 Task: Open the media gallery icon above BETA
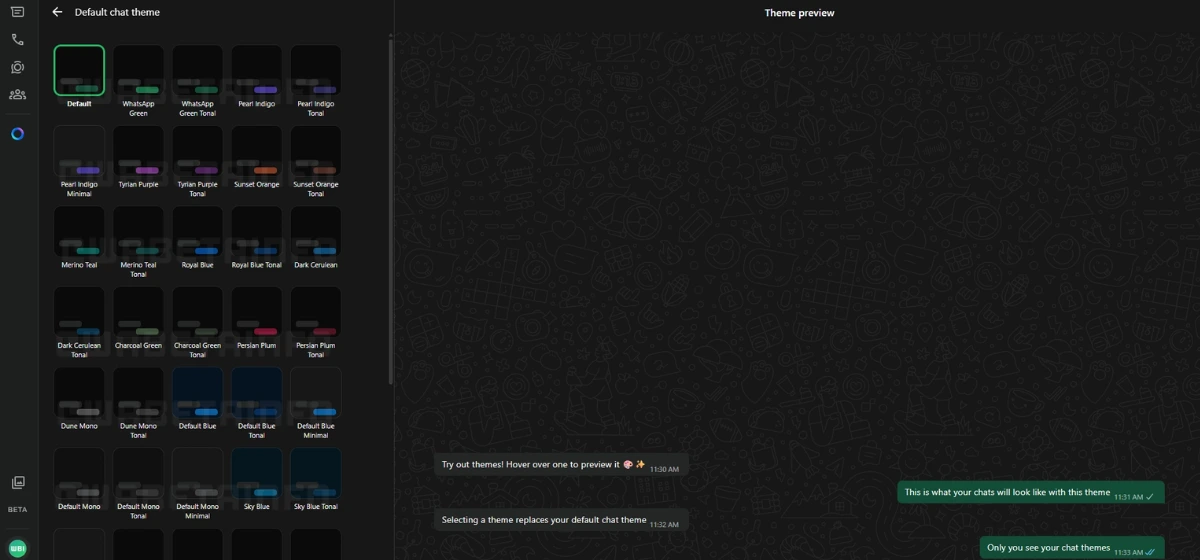(x=17, y=483)
